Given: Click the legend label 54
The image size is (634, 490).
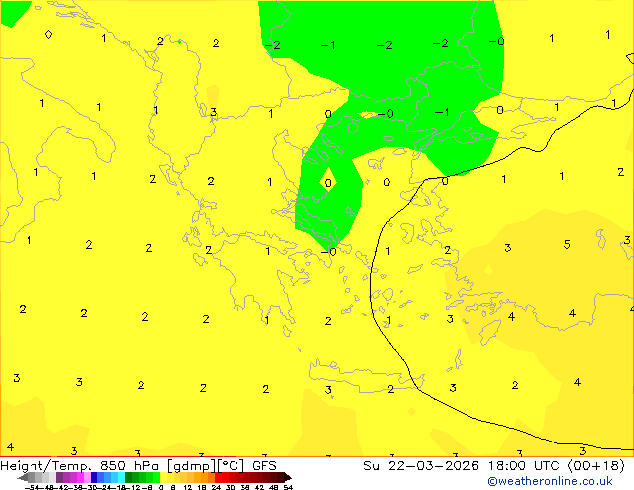Looking at the screenshot, I should click(x=288, y=488).
